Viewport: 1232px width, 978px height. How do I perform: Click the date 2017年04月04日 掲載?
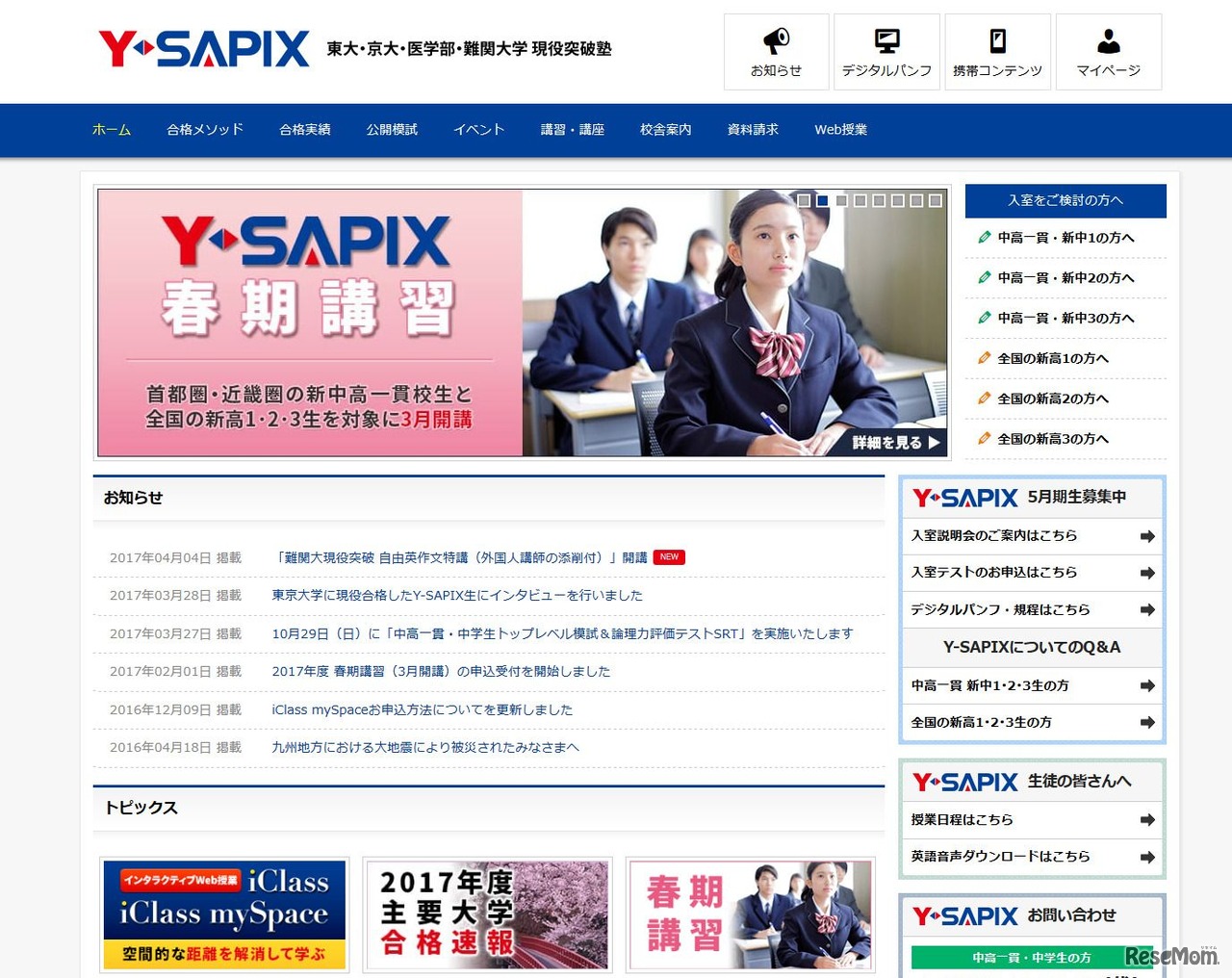pos(175,557)
